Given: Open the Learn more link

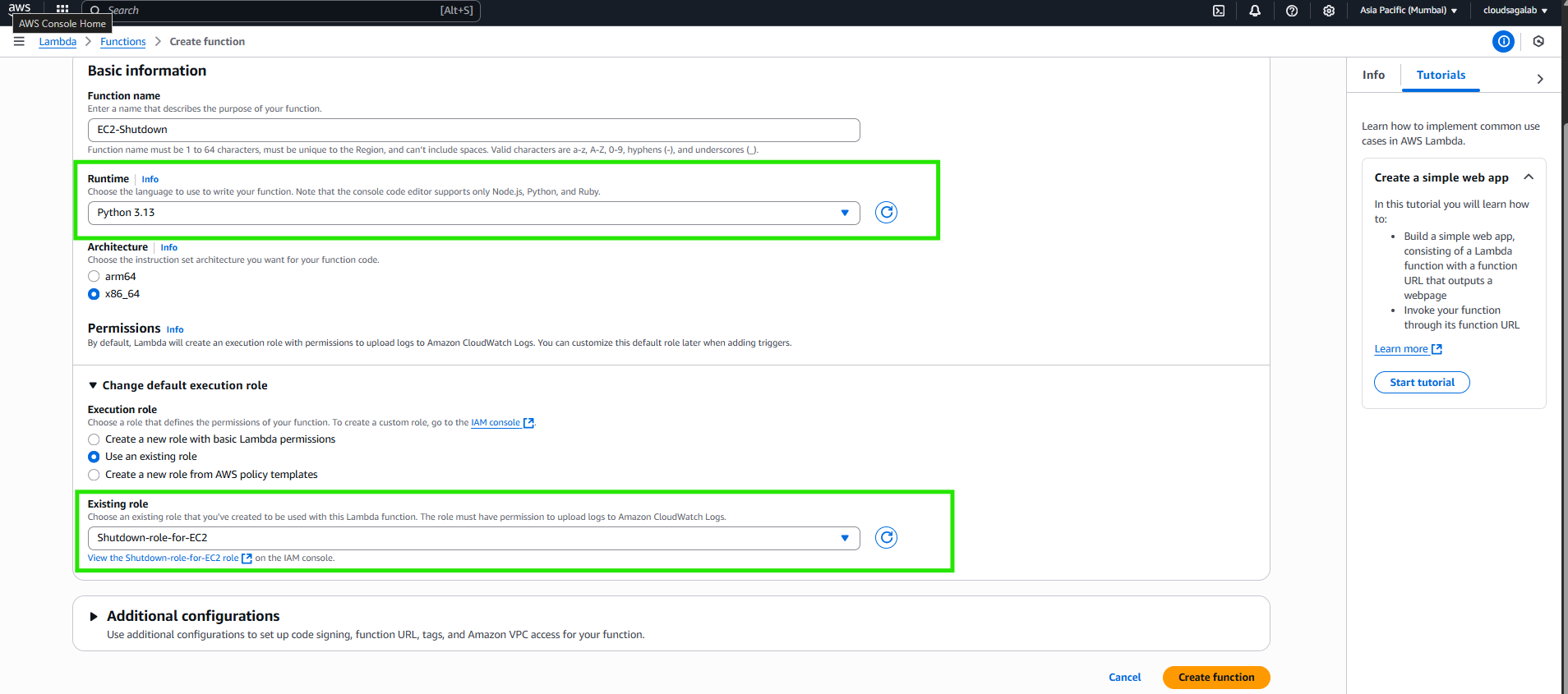Looking at the screenshot, I should (x=1401, y=349).
